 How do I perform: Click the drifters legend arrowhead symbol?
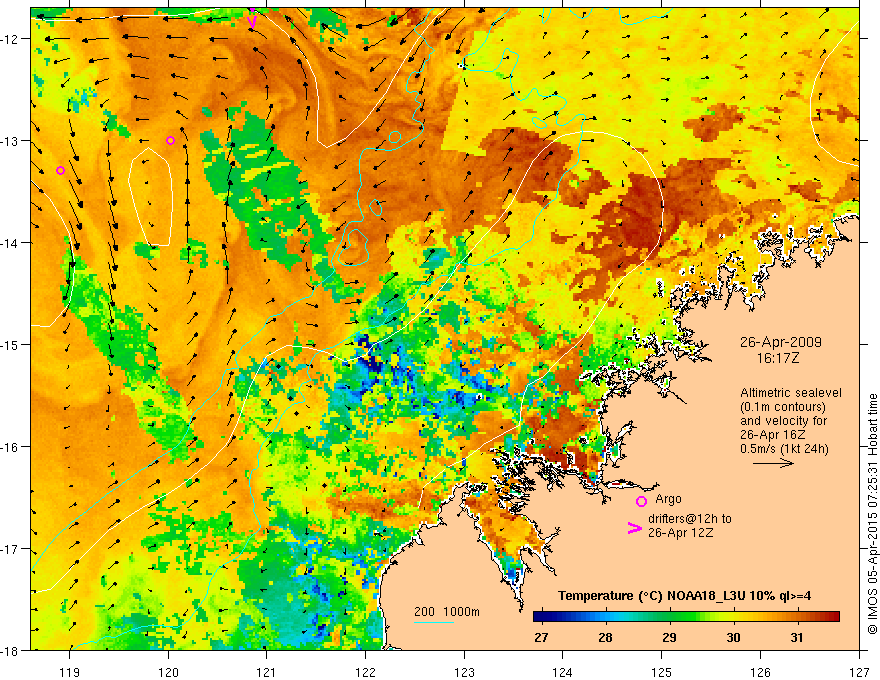(635, 528)
